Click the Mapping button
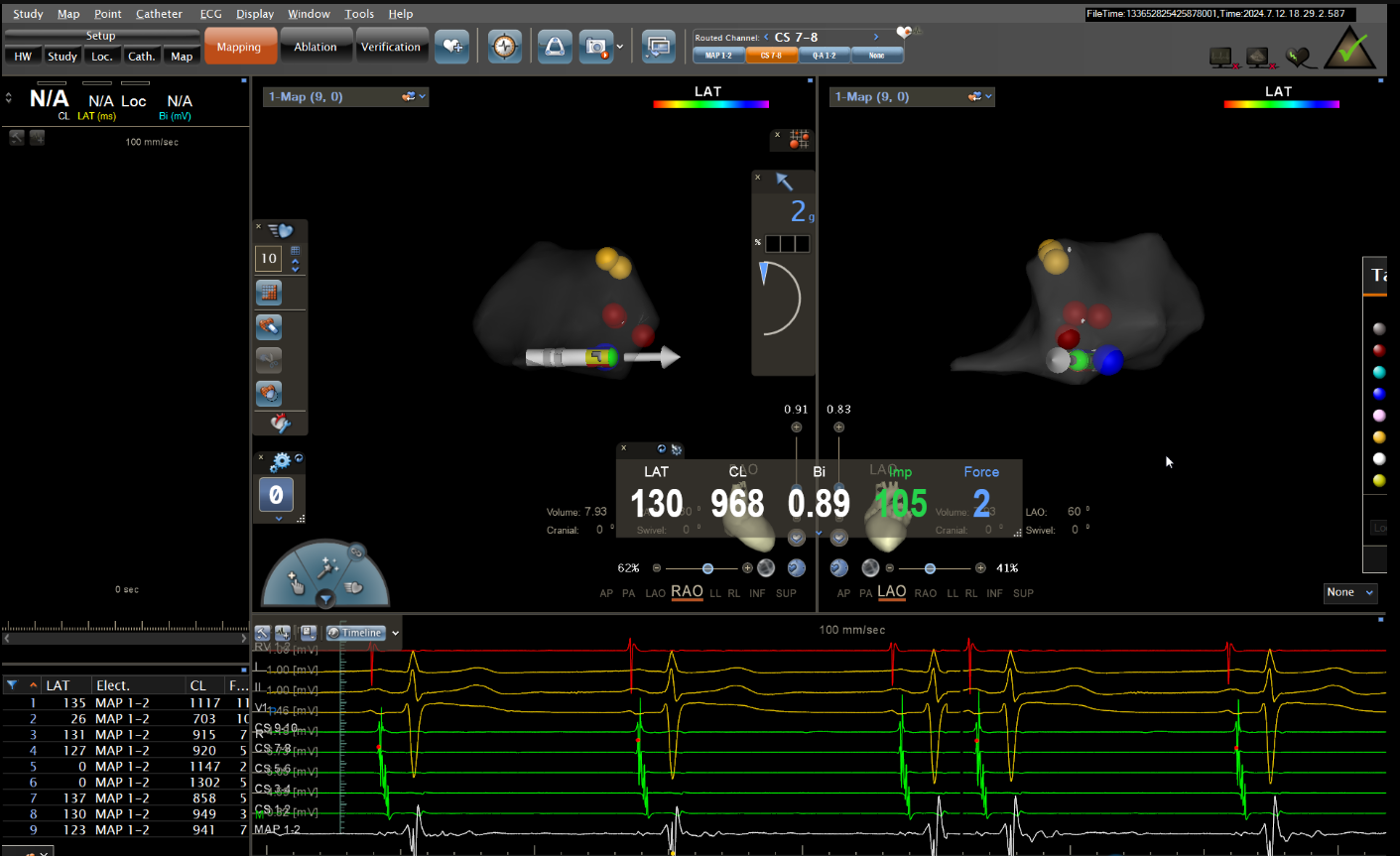 (239, 47)
